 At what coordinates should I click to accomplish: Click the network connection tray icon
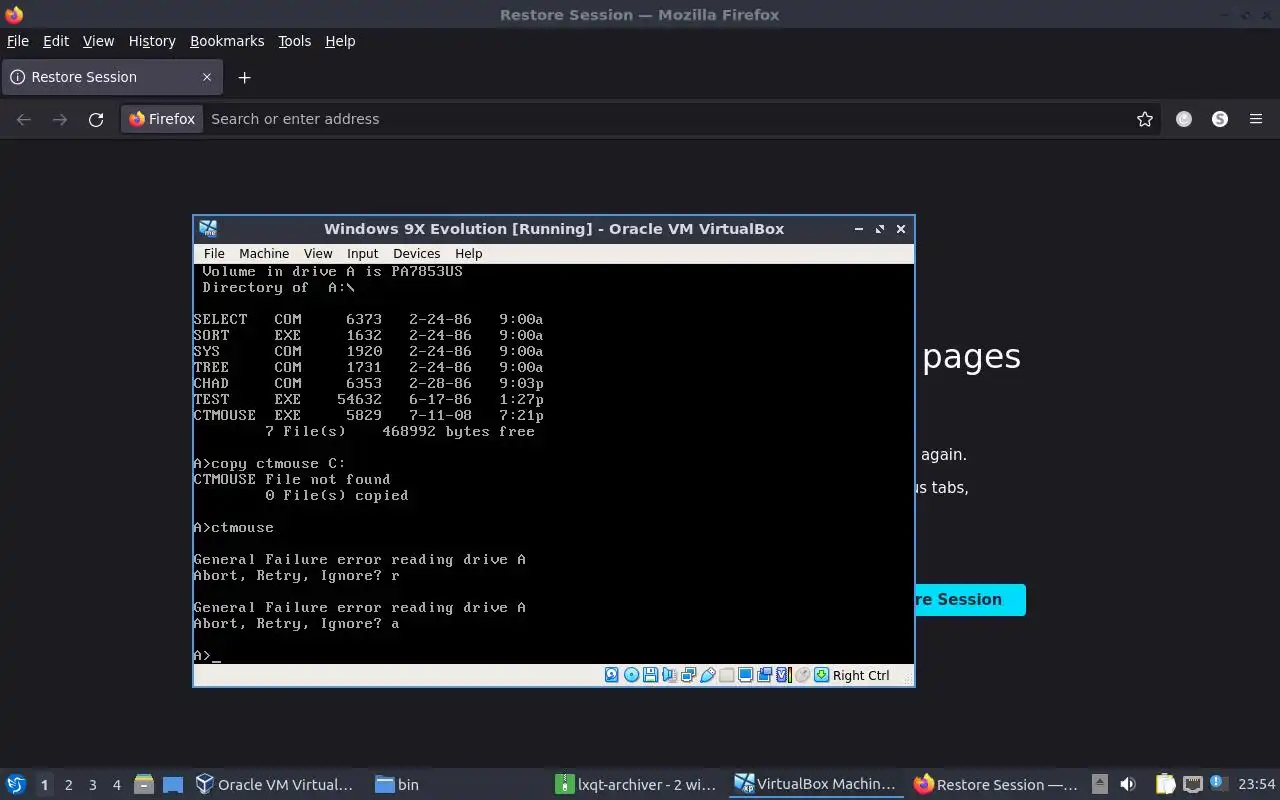tap(1192, 784)
